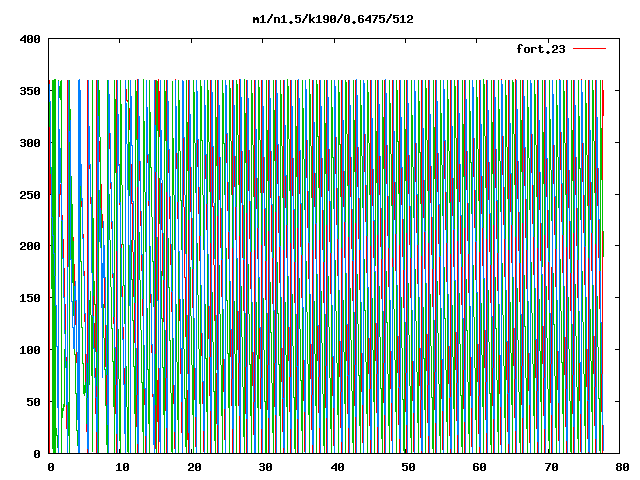Screen dimensions: 640x480
Task: Click y-axis label 50
Action: tap(34, 402)
